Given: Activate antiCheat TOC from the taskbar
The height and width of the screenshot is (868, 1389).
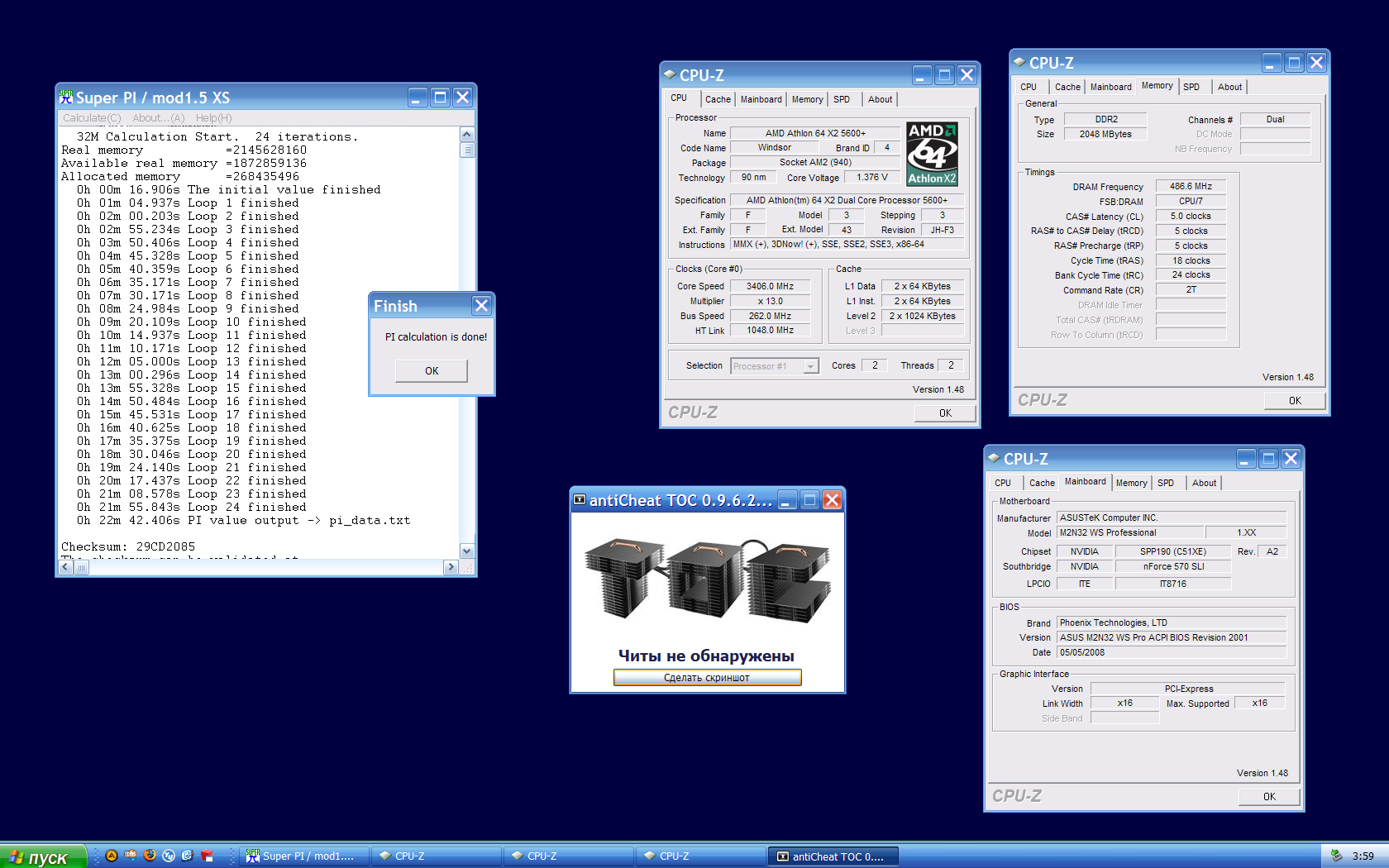Looking at the screenshot, I should coord(833,856).
